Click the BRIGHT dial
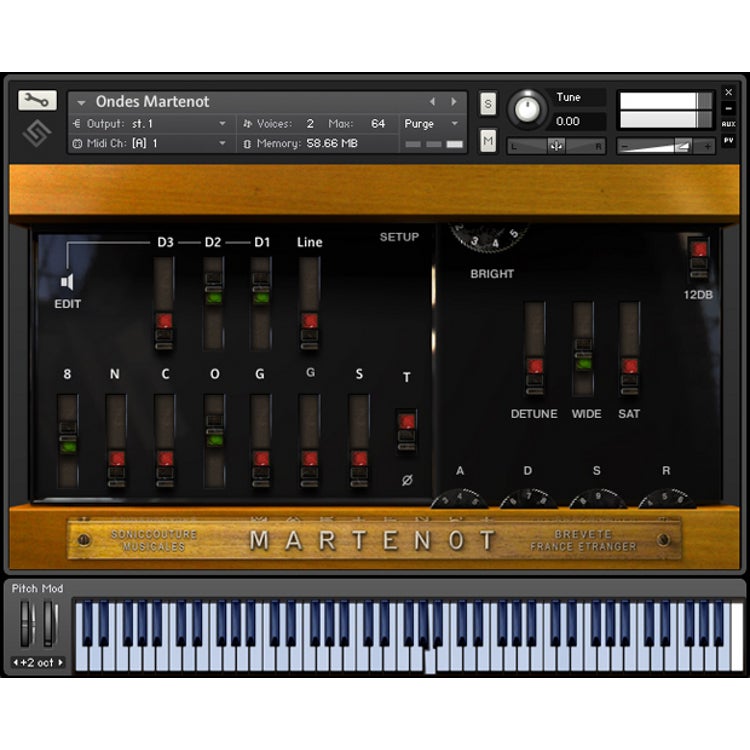This screenshot has height=750, width=750. (488, 237)
